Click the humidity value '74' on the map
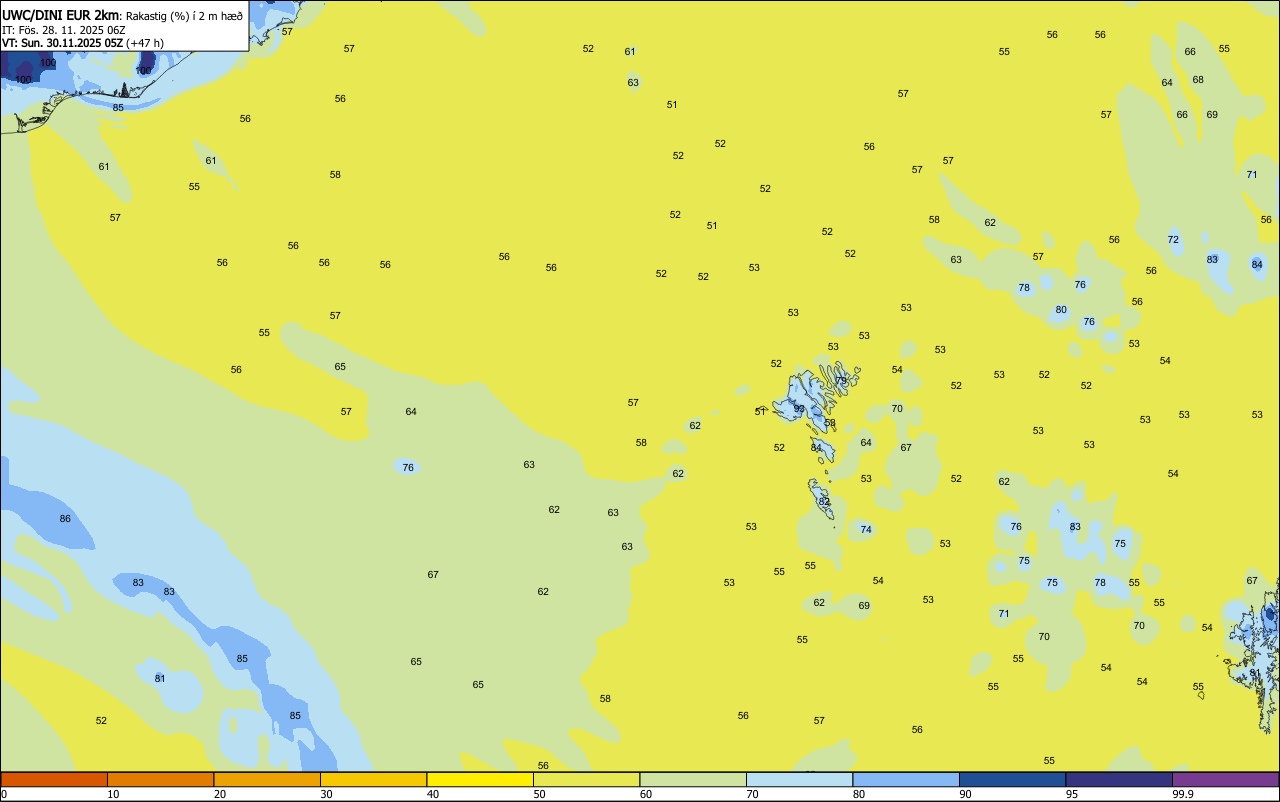This screenshot has height=802, width=1280. tap(866, 530)
